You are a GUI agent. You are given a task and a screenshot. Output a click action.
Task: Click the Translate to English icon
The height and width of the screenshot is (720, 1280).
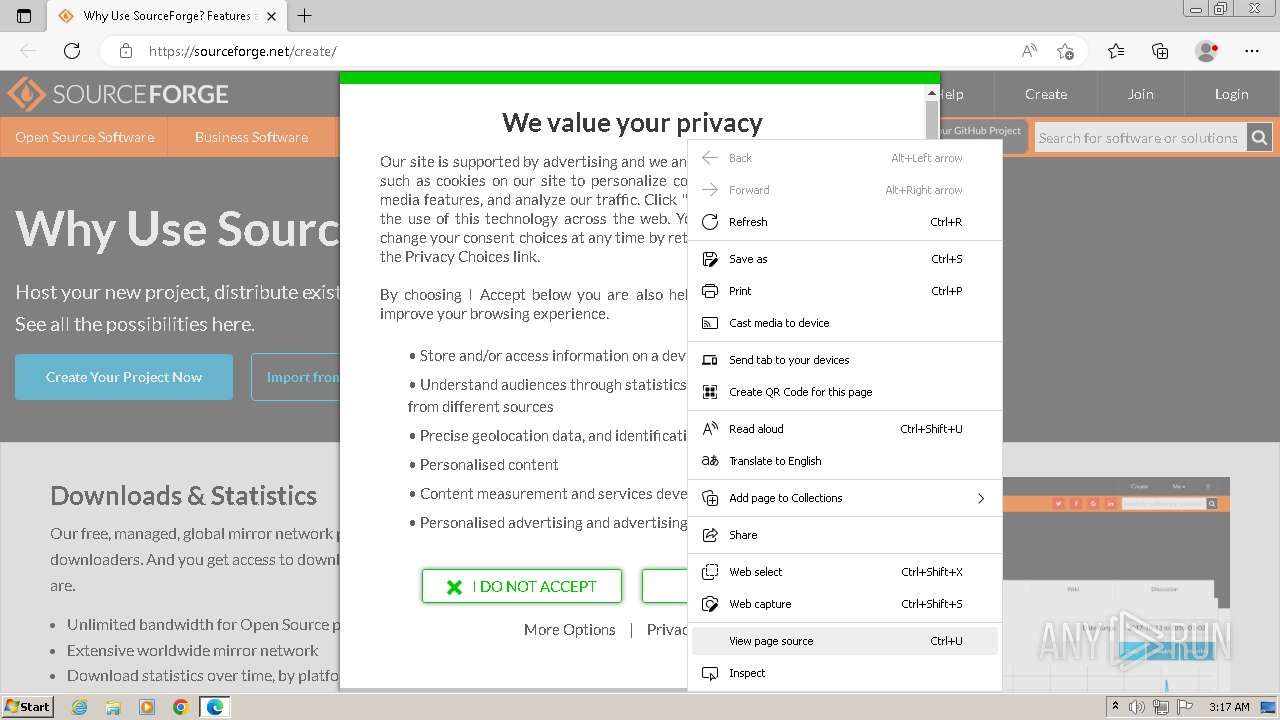[710, 461]
